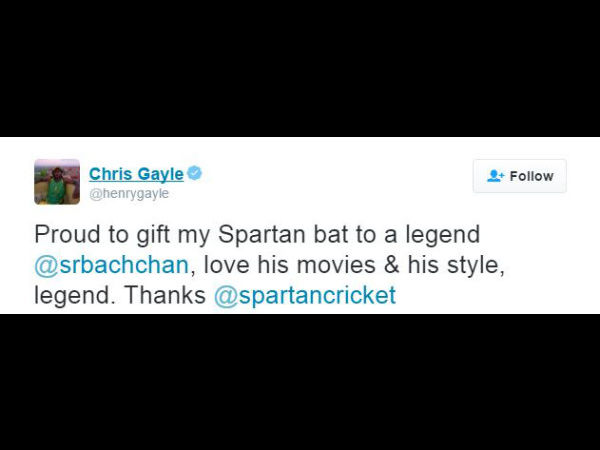Click the black area below the tweet
Screen dimensions: 600x450
click(300, 382)
